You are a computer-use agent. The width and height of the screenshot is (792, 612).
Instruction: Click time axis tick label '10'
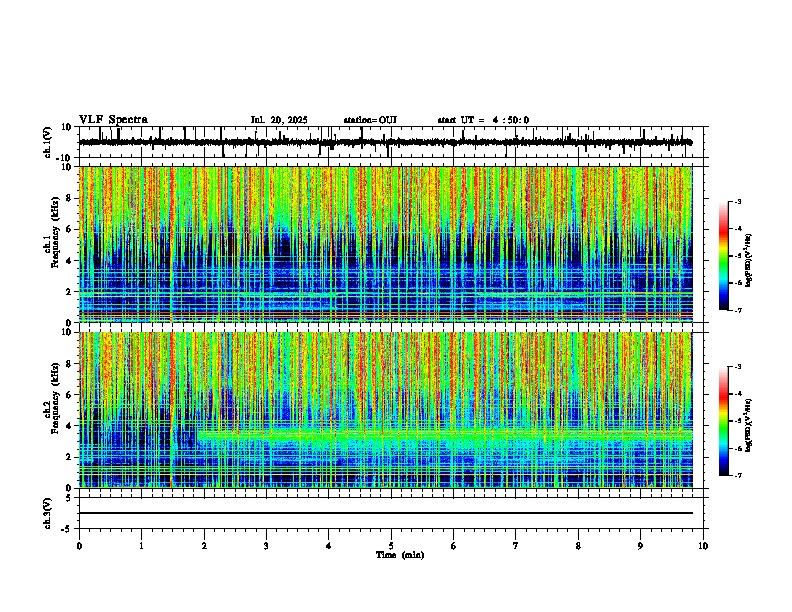(703, 546)
